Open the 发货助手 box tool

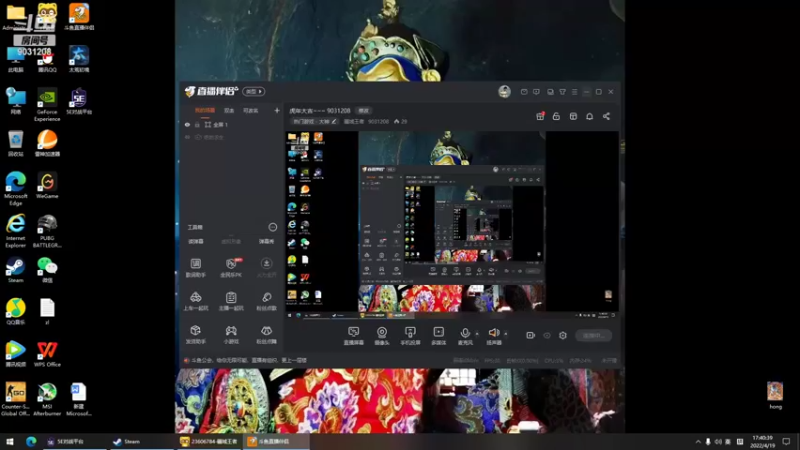pos(195,335)
